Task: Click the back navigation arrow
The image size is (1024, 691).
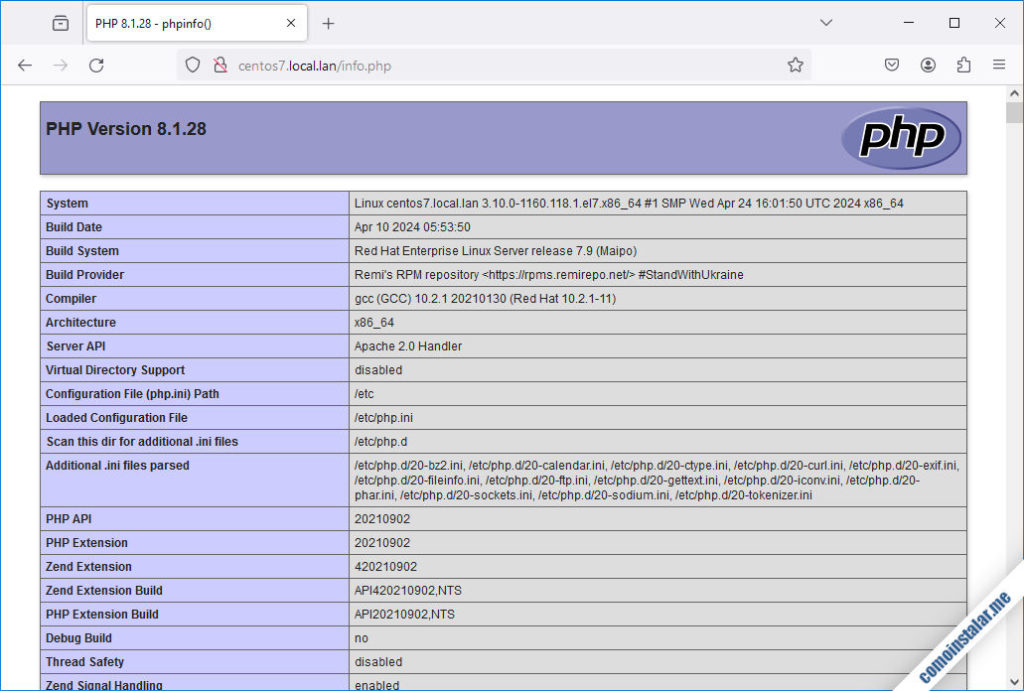Action: click(x=25, y=64)
